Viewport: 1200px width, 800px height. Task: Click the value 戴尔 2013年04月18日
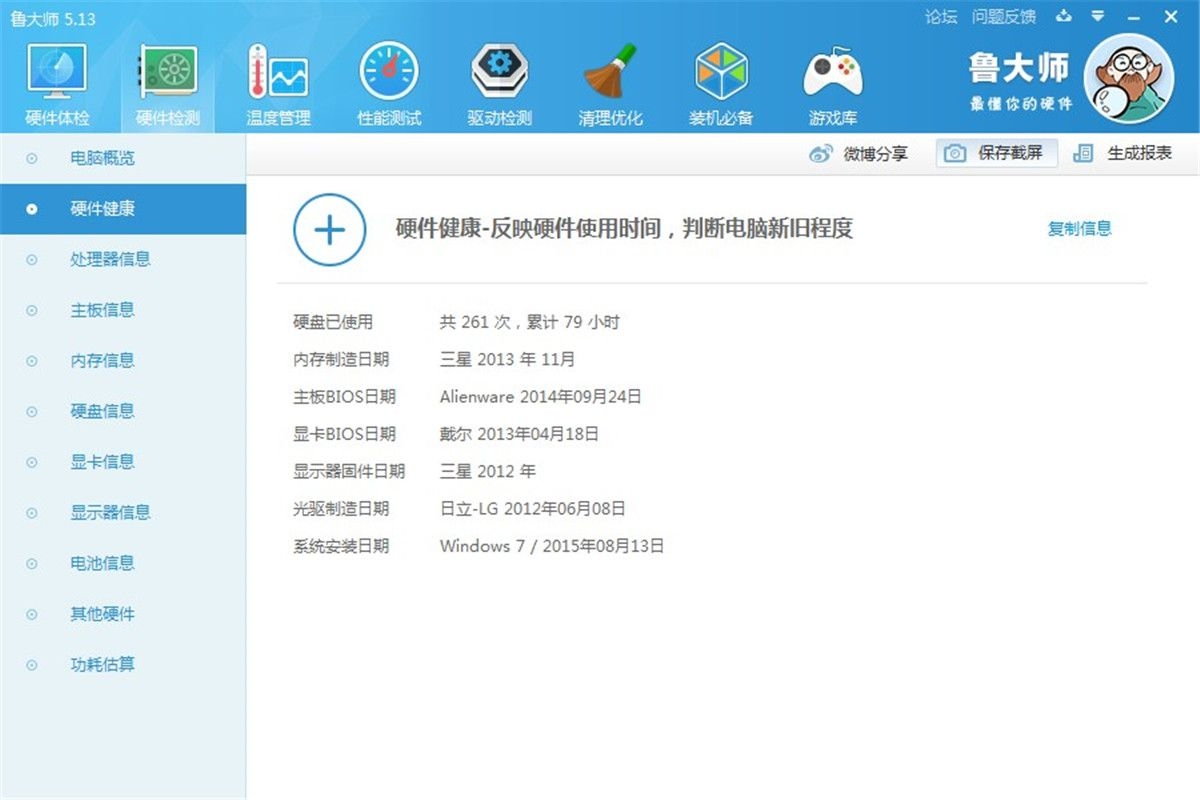(520, 434)
